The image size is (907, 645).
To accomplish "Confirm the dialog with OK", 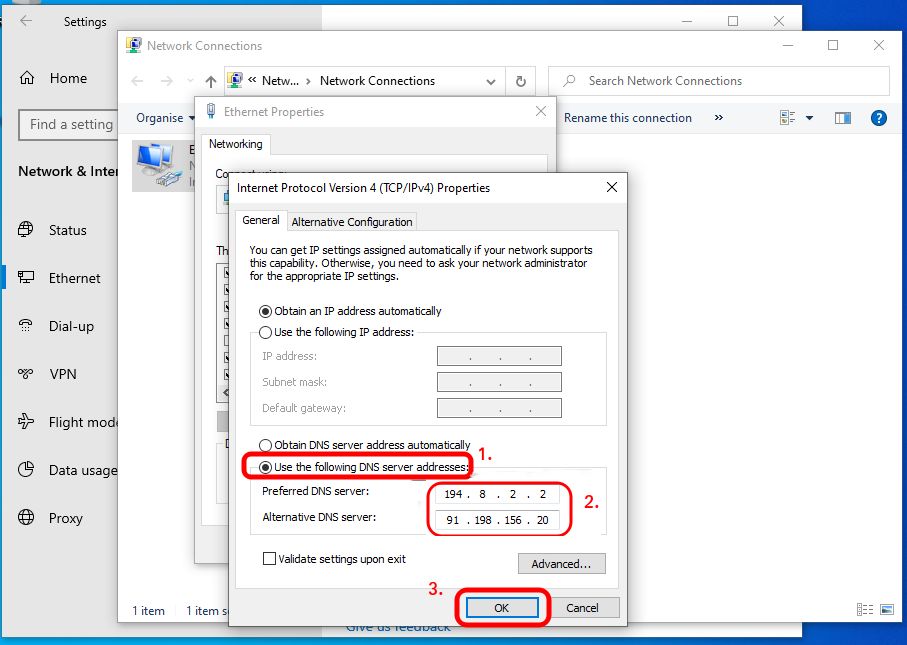I will [x=501, y=607].
